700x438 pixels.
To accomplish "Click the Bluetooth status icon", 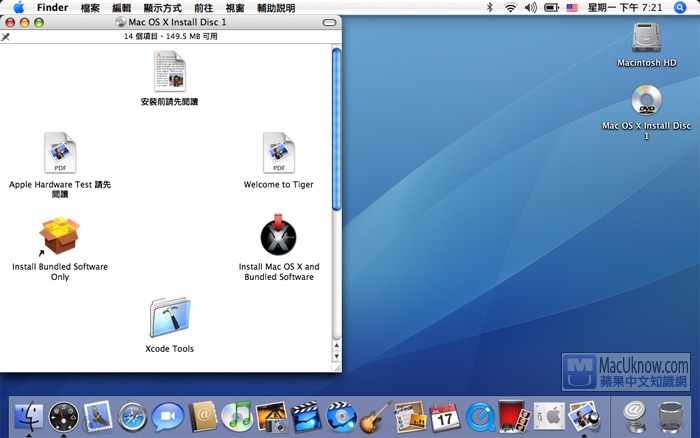I will 490,8.
